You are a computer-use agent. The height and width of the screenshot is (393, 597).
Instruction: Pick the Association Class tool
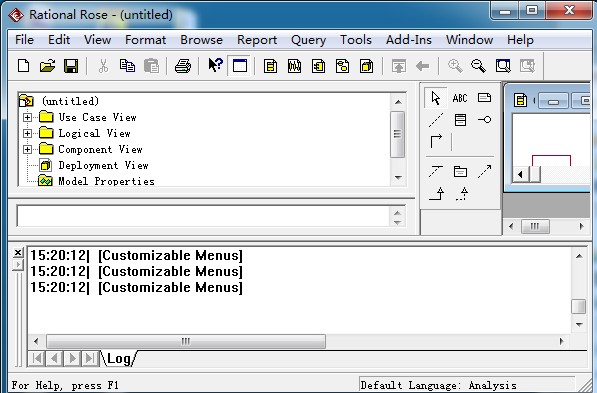click(x=436, y=171)
